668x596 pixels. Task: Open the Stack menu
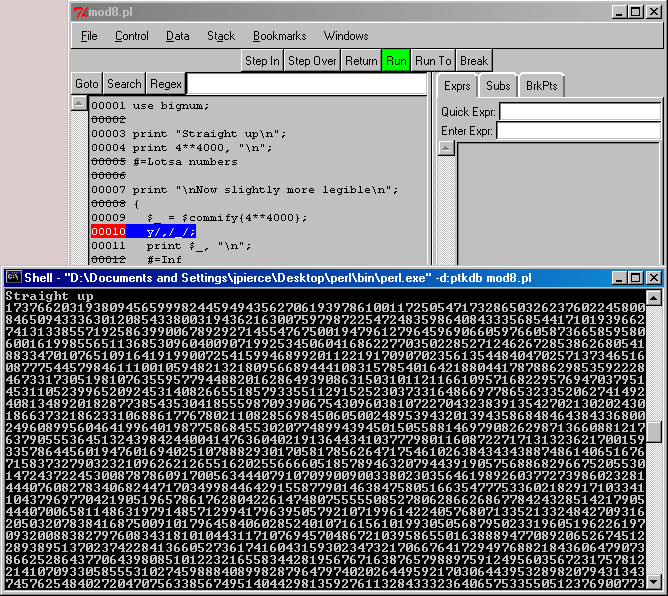(x=221, y=36)
